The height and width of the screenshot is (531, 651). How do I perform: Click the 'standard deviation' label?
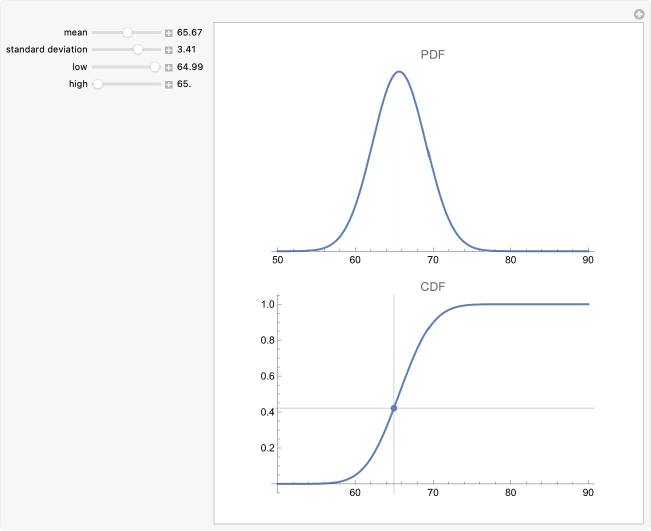46,49
